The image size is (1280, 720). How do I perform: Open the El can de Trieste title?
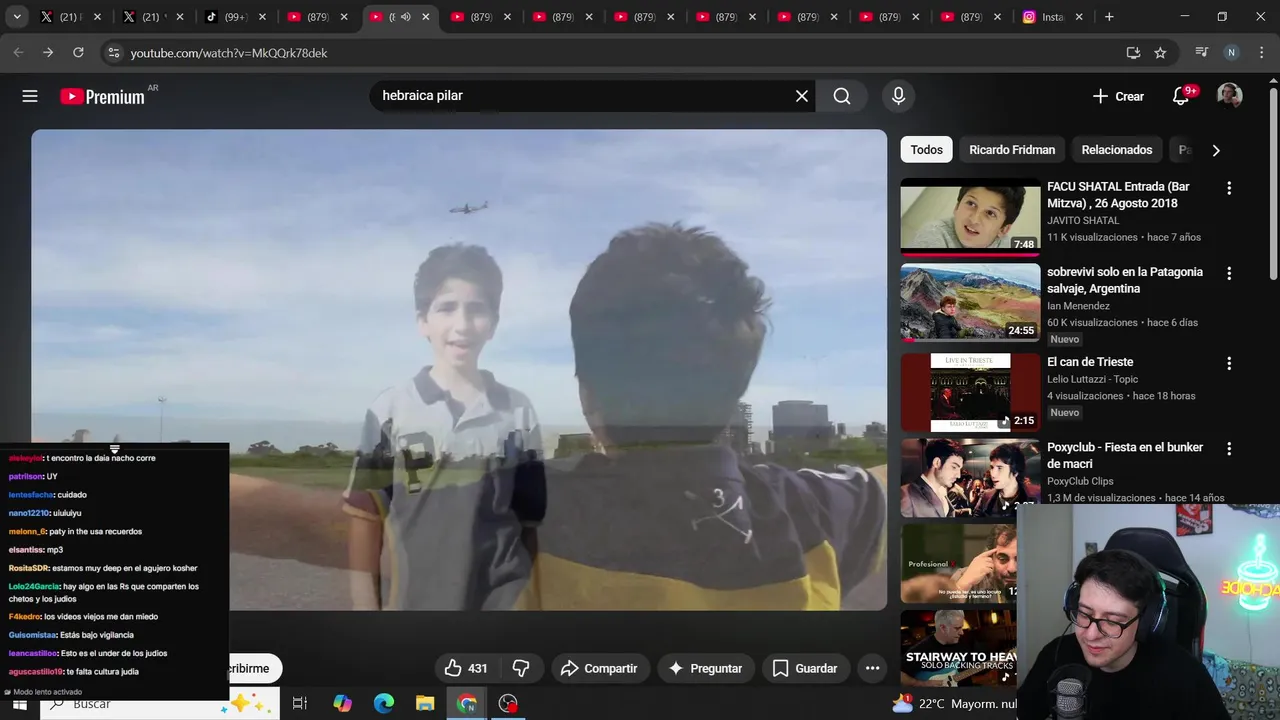click(1090, 362)
